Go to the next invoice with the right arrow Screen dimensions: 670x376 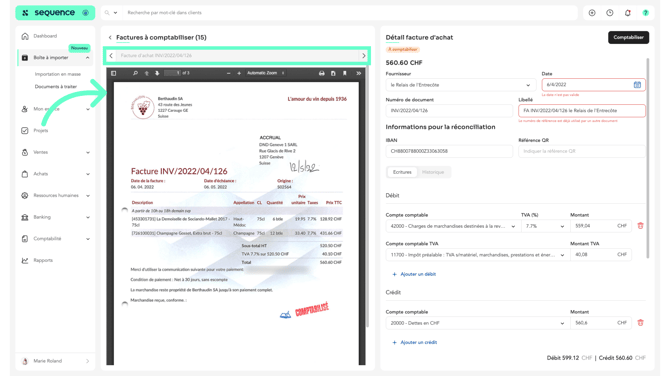click(364, 56)
